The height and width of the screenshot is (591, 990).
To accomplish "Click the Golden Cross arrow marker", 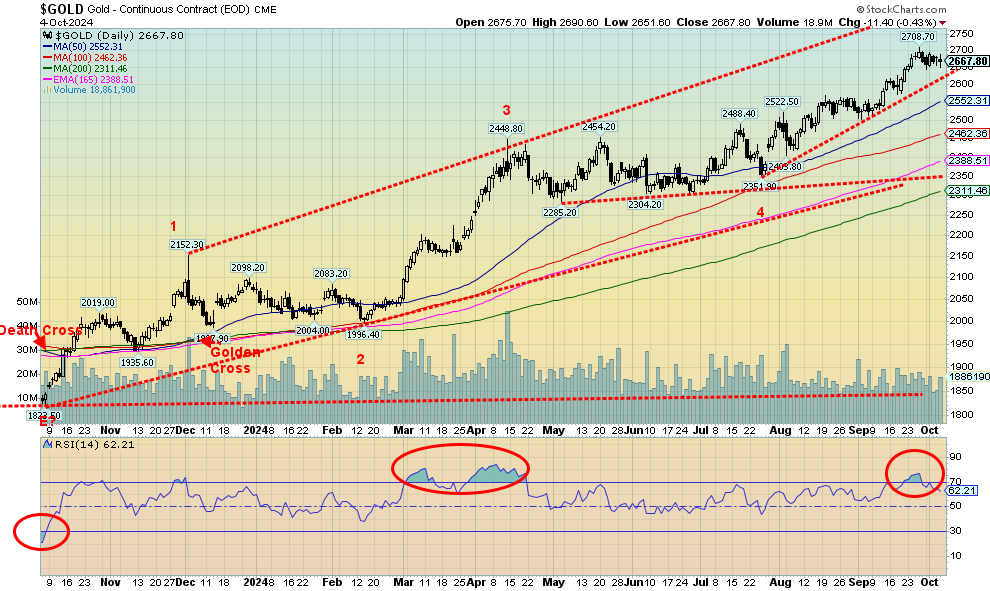I will (x=206, y=341).
